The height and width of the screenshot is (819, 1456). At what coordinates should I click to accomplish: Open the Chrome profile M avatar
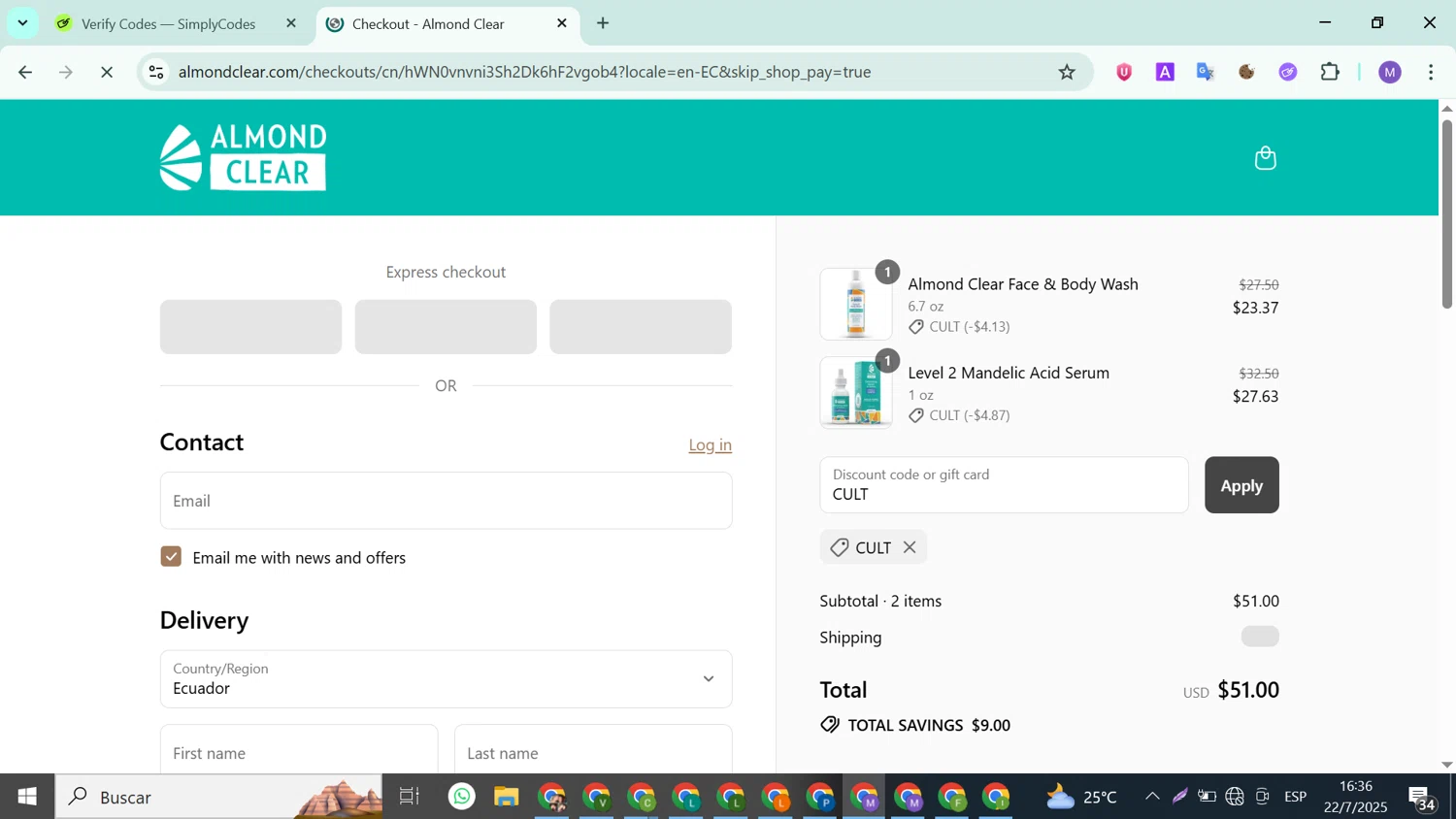click(x=1390, y=72)
